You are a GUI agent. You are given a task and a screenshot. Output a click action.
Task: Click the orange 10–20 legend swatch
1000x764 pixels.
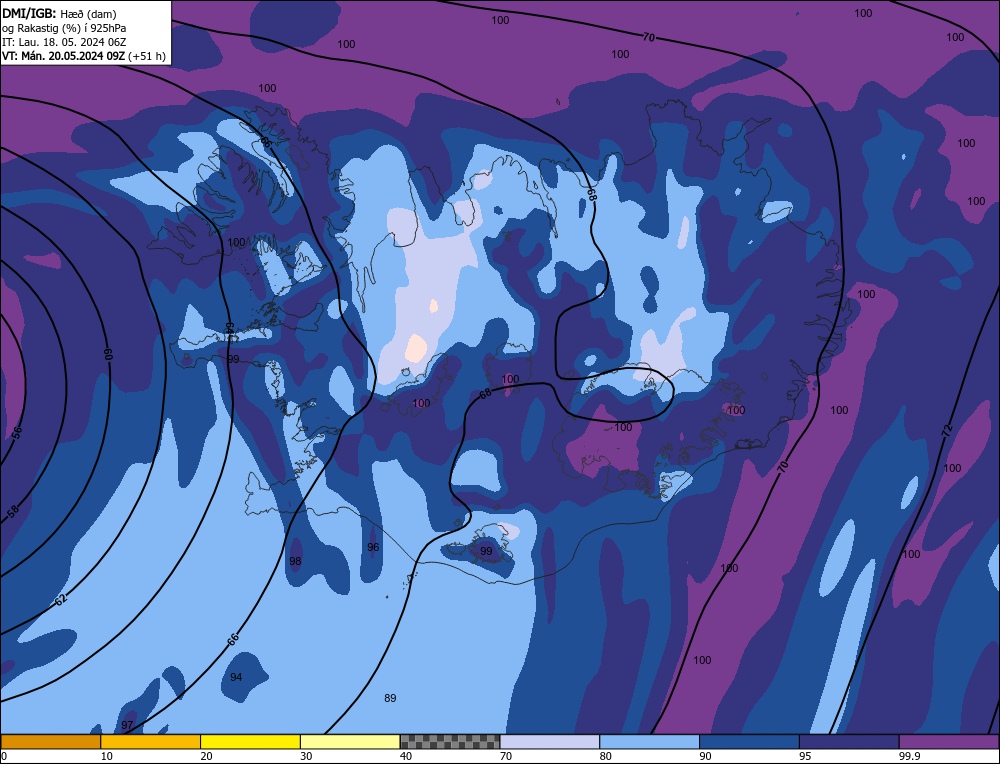[x=151, y=742]
